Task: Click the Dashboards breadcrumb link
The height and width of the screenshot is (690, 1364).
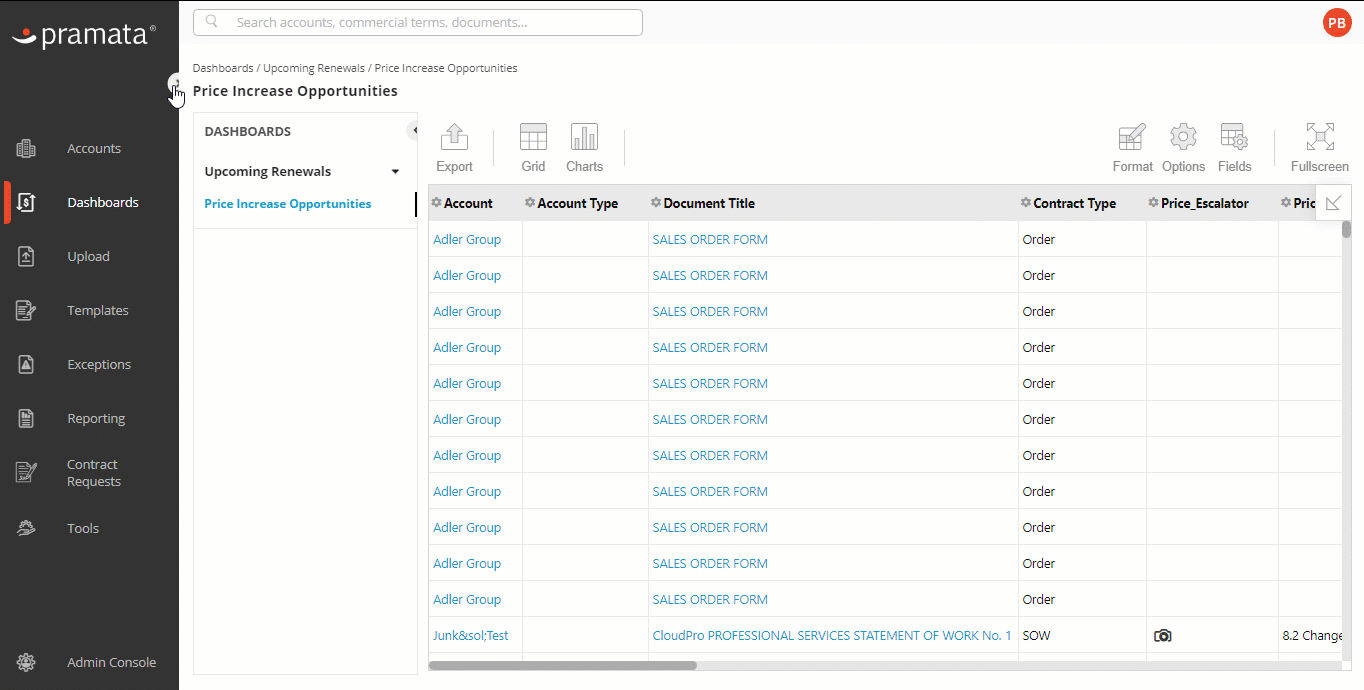Action: click(x=223, y=69)
